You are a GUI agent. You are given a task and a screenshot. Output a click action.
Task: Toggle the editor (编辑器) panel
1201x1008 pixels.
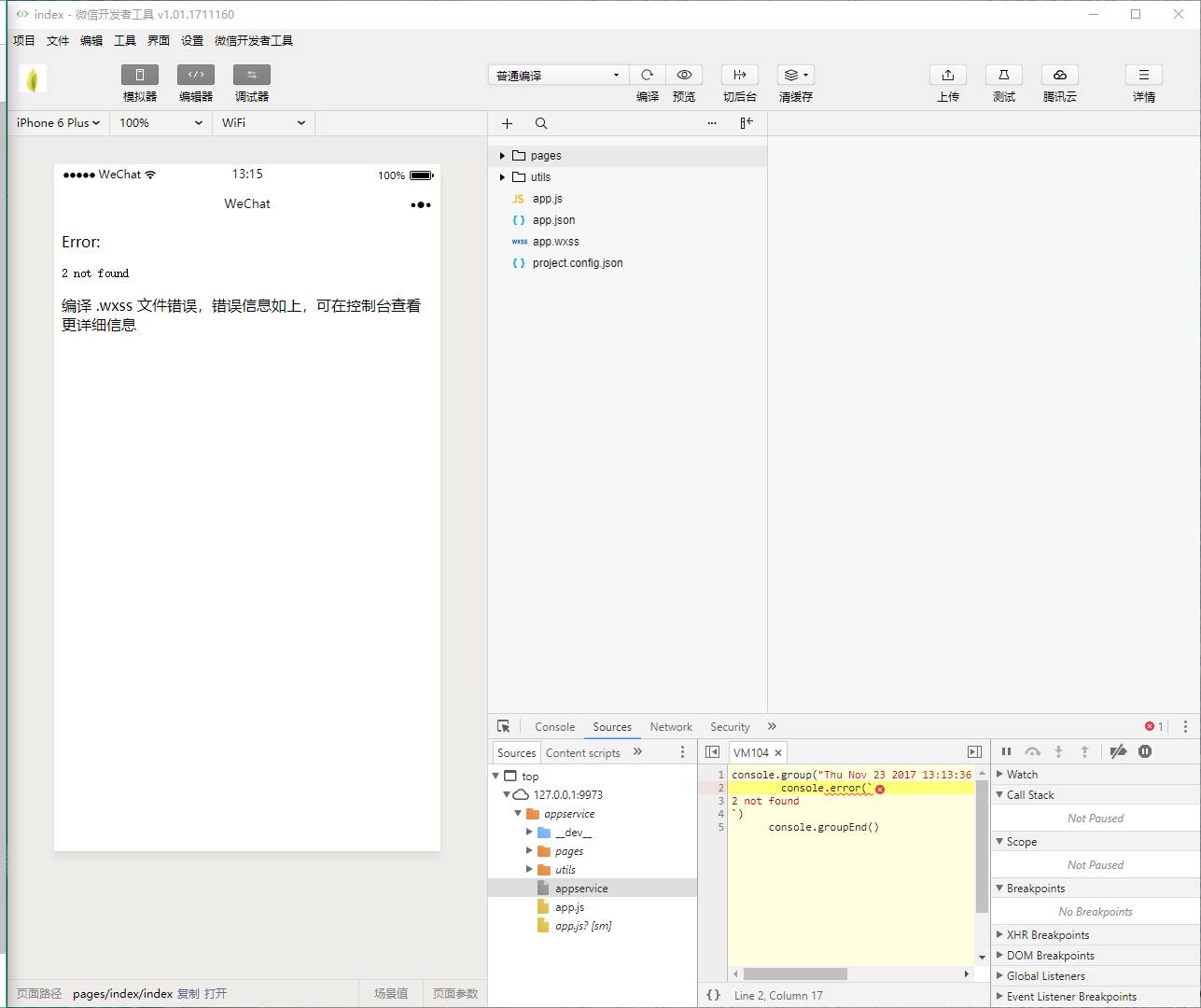196,75
